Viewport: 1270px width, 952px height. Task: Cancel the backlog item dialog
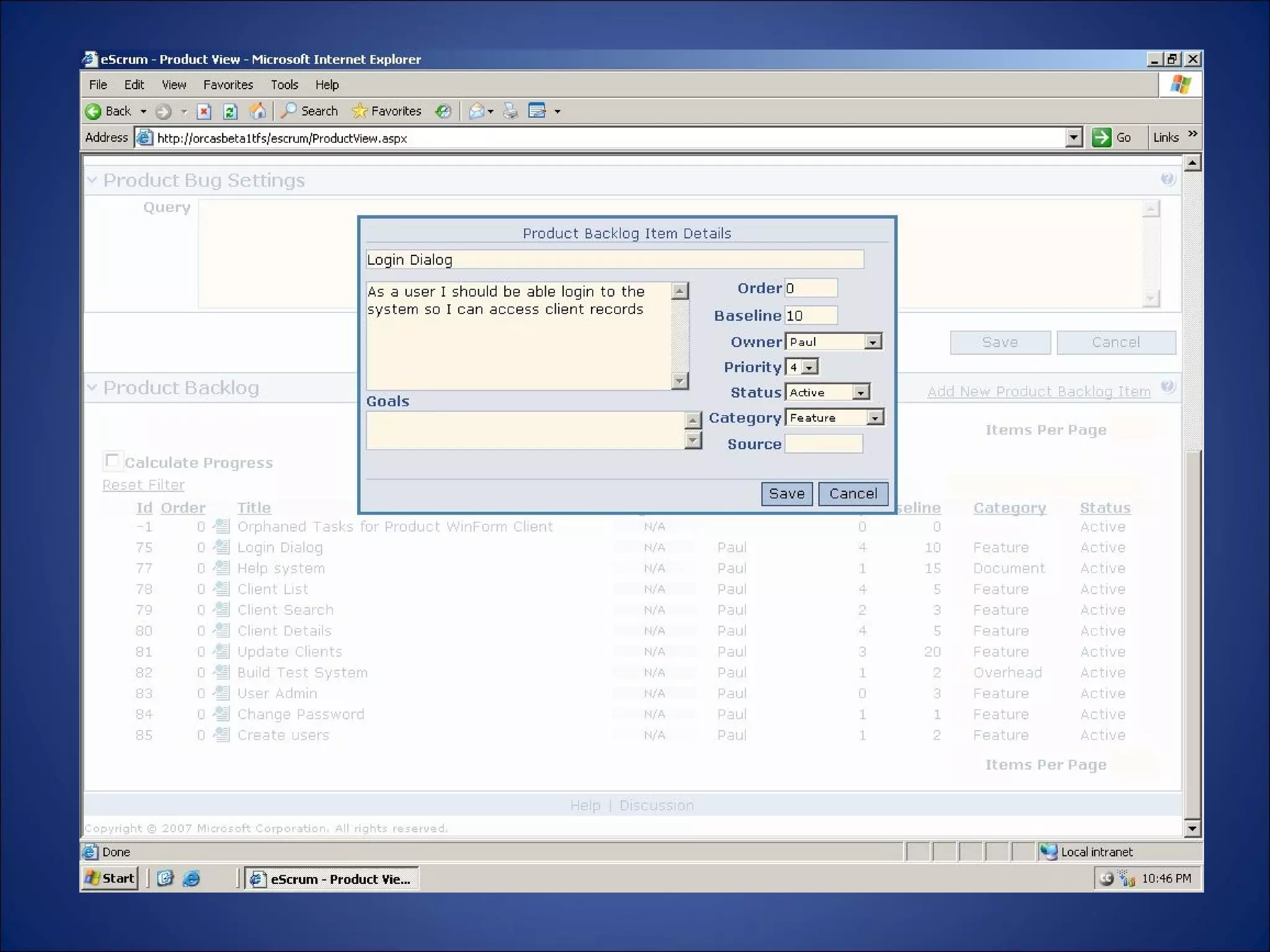pyautogui.click(x=853, y=494)
